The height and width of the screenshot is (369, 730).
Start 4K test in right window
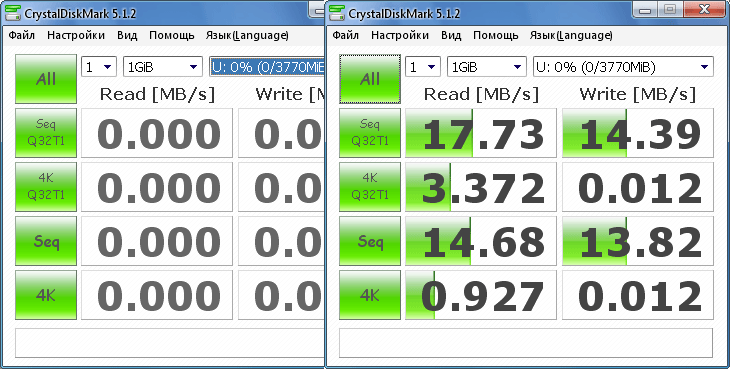click(x=370, y=295)
